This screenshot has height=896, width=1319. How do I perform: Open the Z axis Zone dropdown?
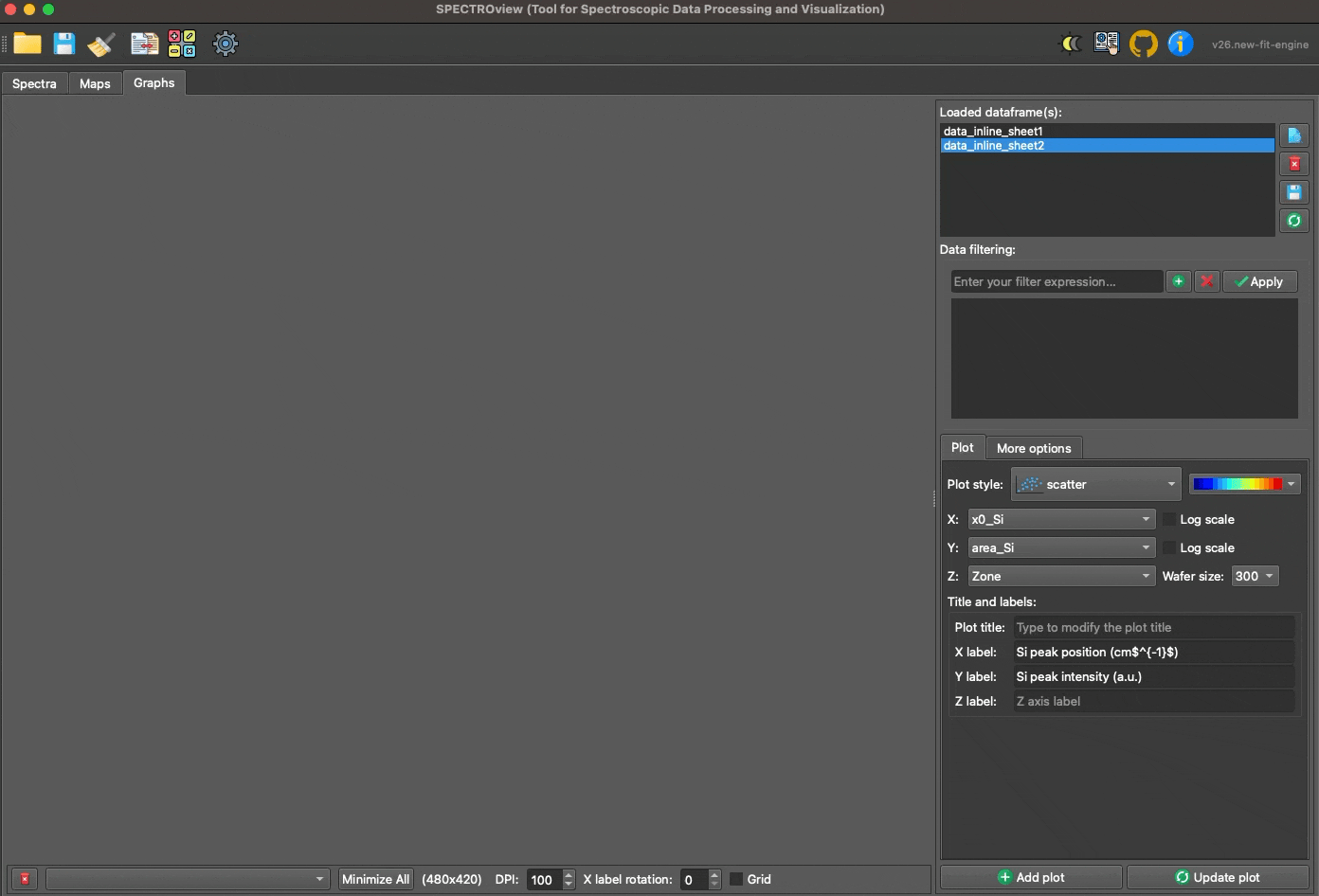tap(1061, 576)
